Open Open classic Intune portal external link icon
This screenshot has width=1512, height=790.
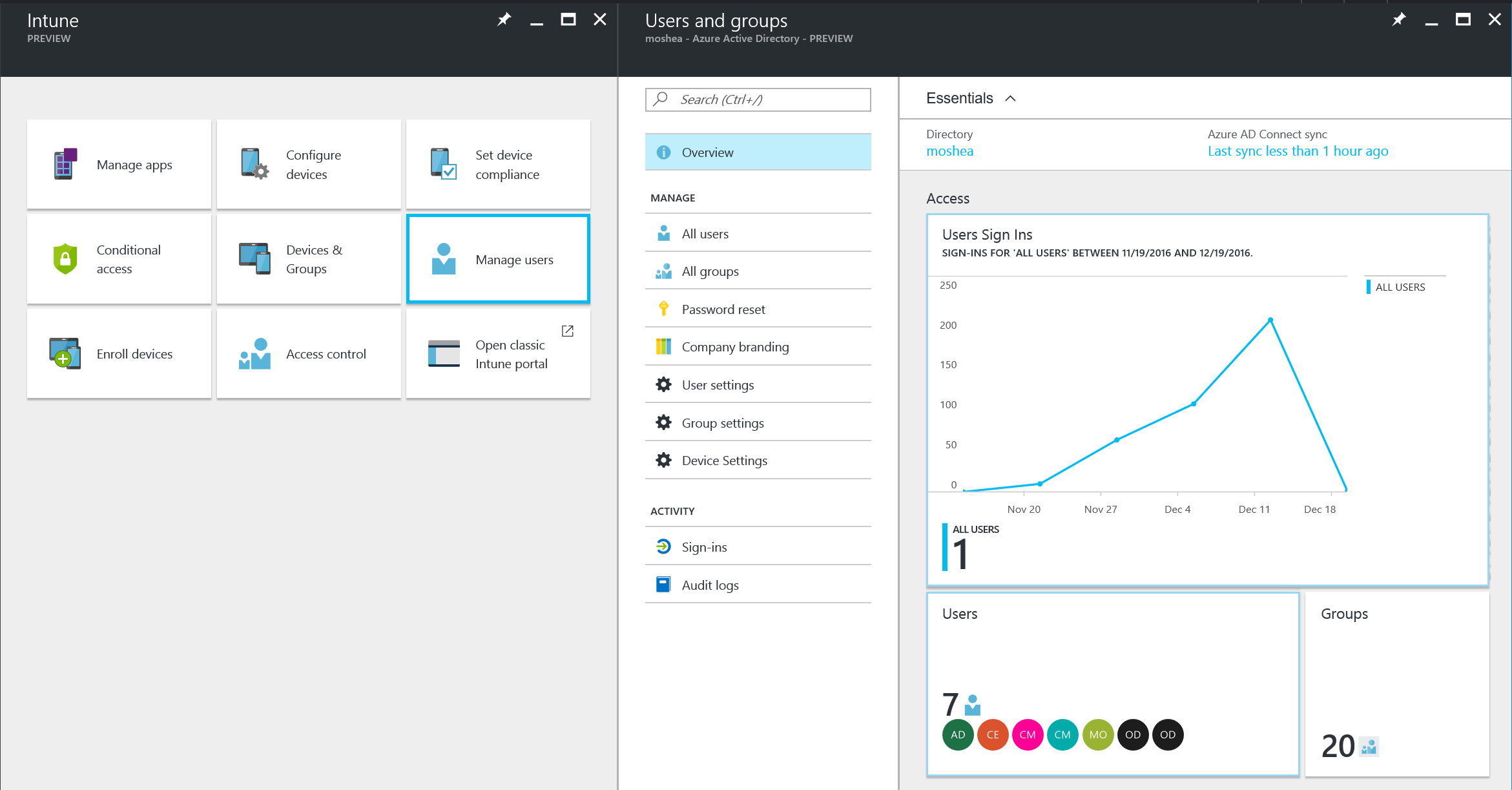[x=568, y=331]
